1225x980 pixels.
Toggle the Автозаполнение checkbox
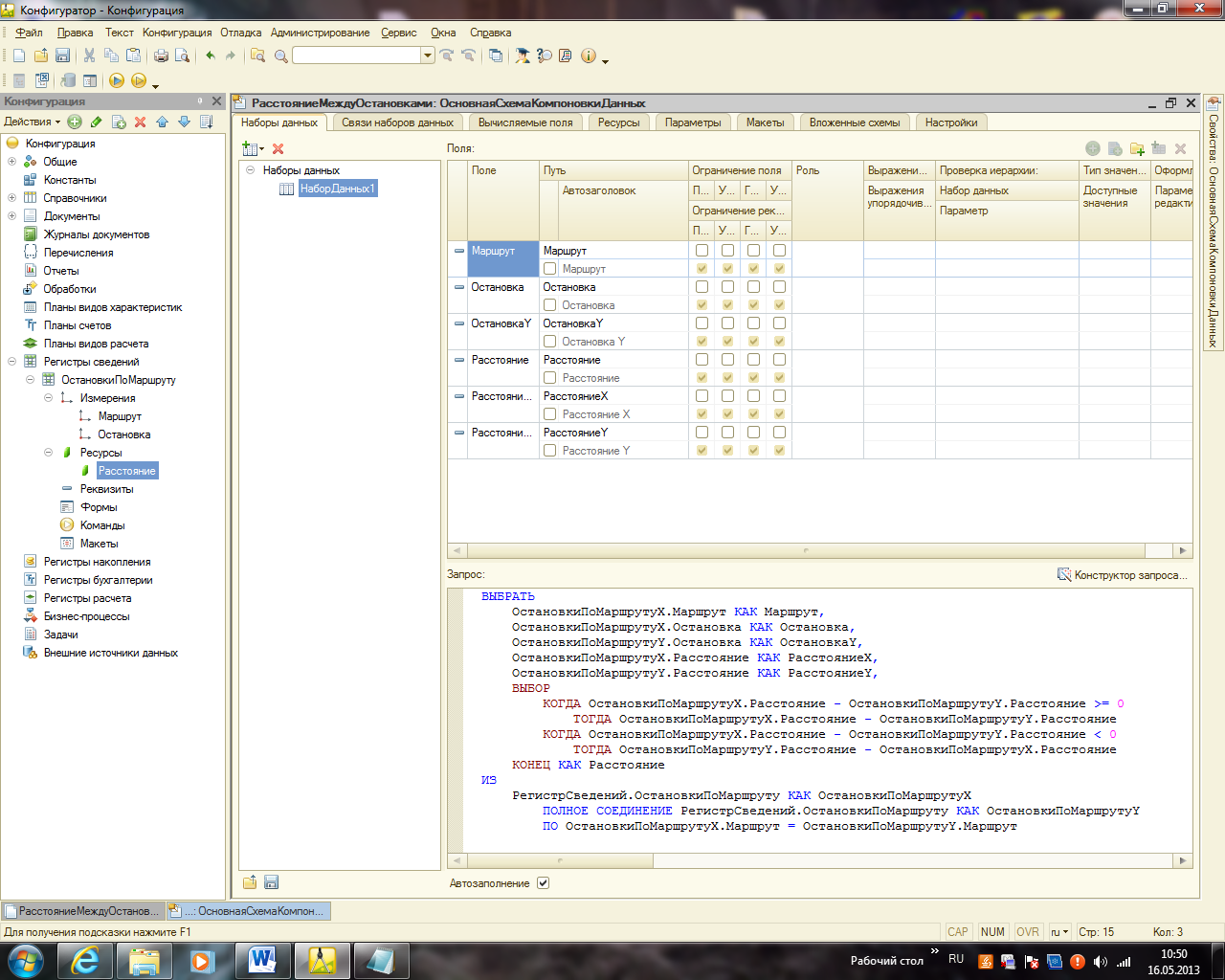coord(543,883)
